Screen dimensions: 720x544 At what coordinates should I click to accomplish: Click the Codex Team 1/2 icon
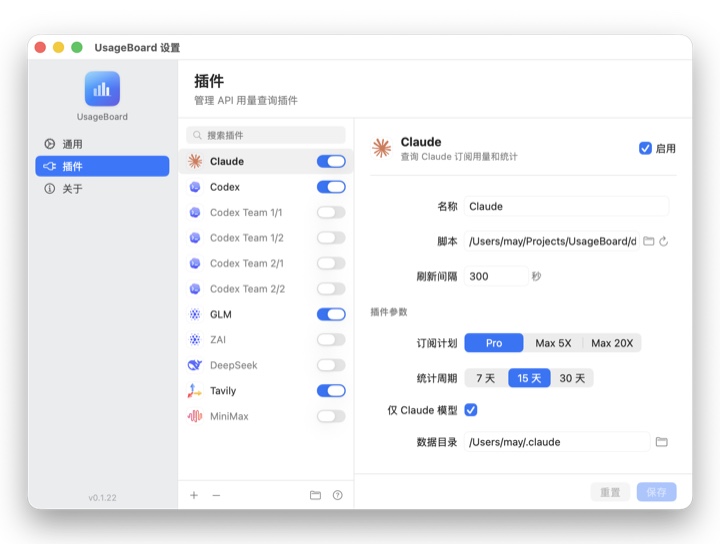click(x=195, y=238)
